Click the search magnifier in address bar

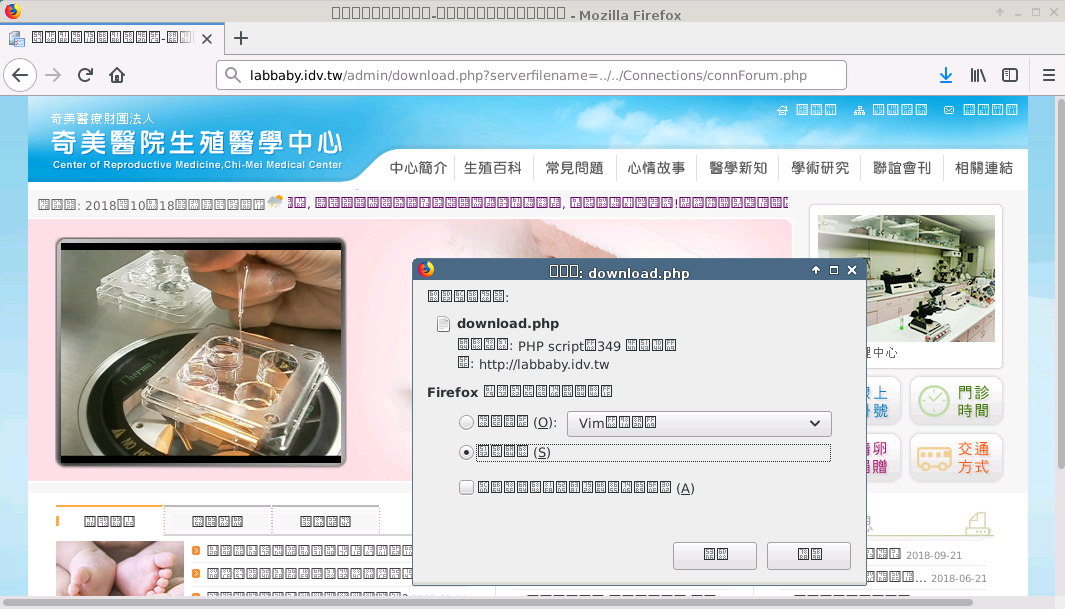pyautogui.click(x=233, y=75)
